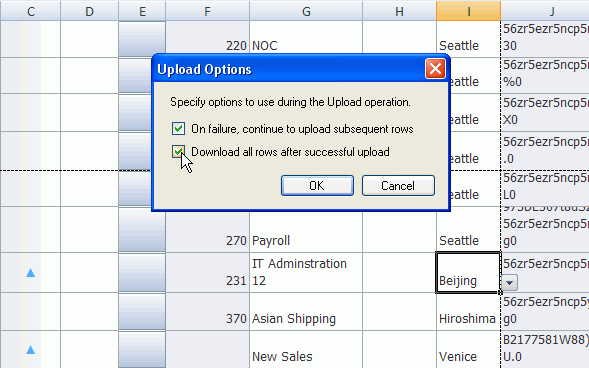
Task: Click cell with value 370
Action: pos(207,312)
